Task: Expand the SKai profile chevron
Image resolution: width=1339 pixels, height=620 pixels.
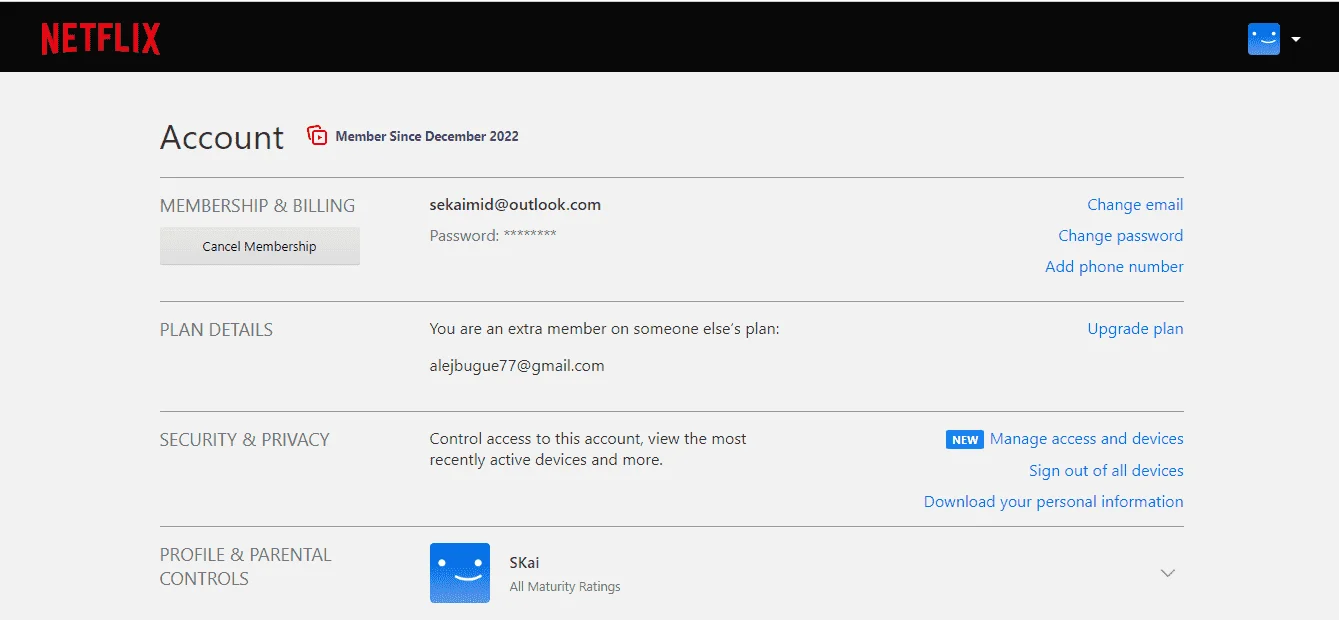Action: coord(1167,573)
